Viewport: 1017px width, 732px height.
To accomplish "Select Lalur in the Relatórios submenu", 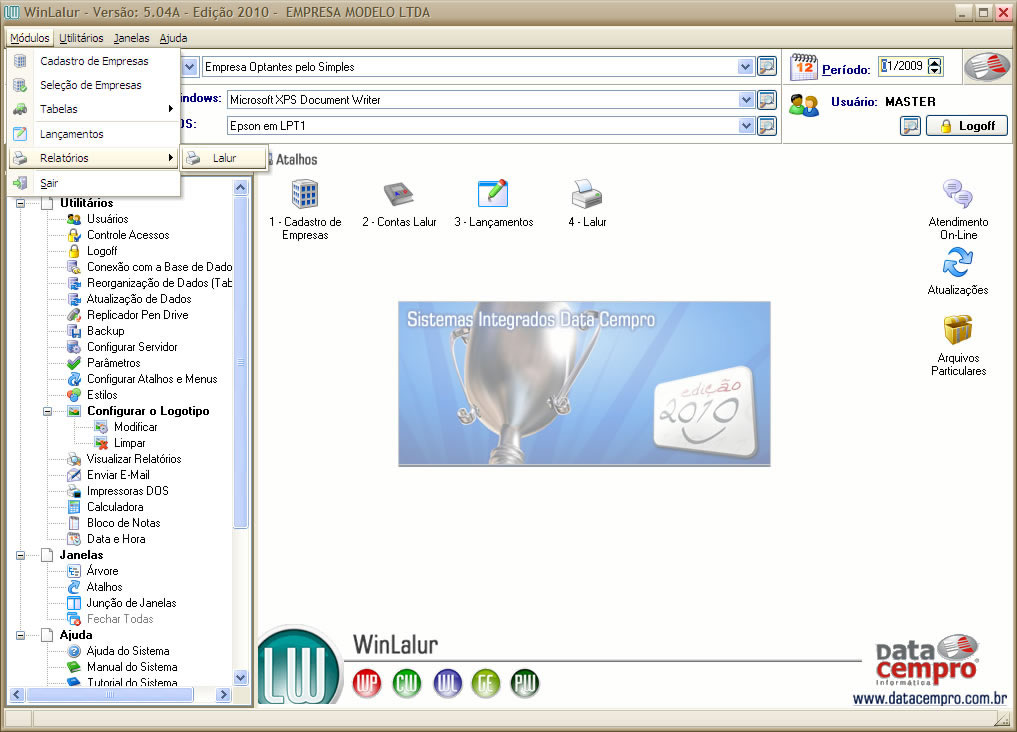I will (224, 158).
